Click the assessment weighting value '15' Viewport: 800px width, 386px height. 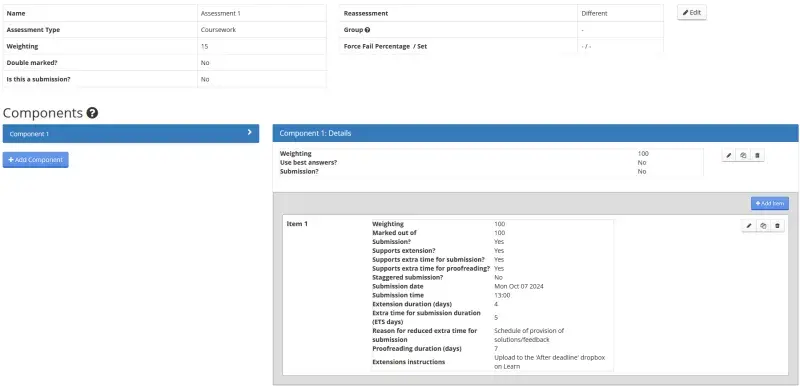204,46
